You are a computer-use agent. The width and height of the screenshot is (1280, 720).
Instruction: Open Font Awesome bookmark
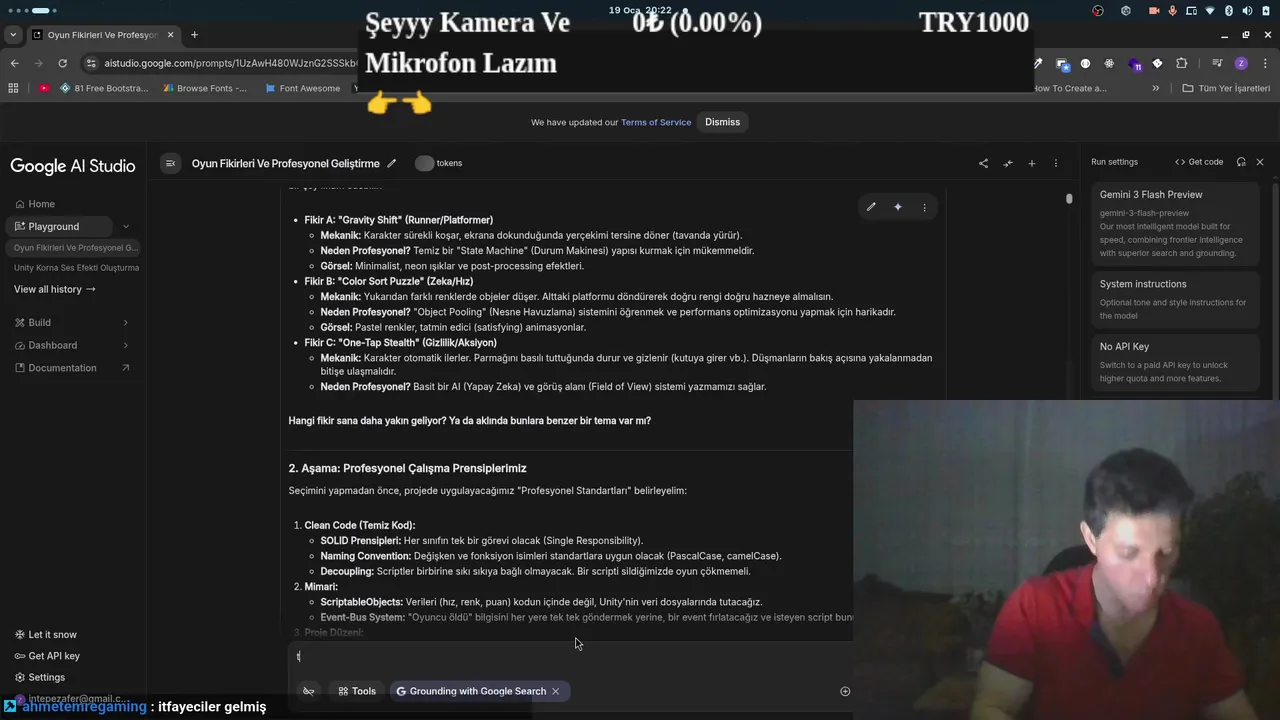[302, 88]
